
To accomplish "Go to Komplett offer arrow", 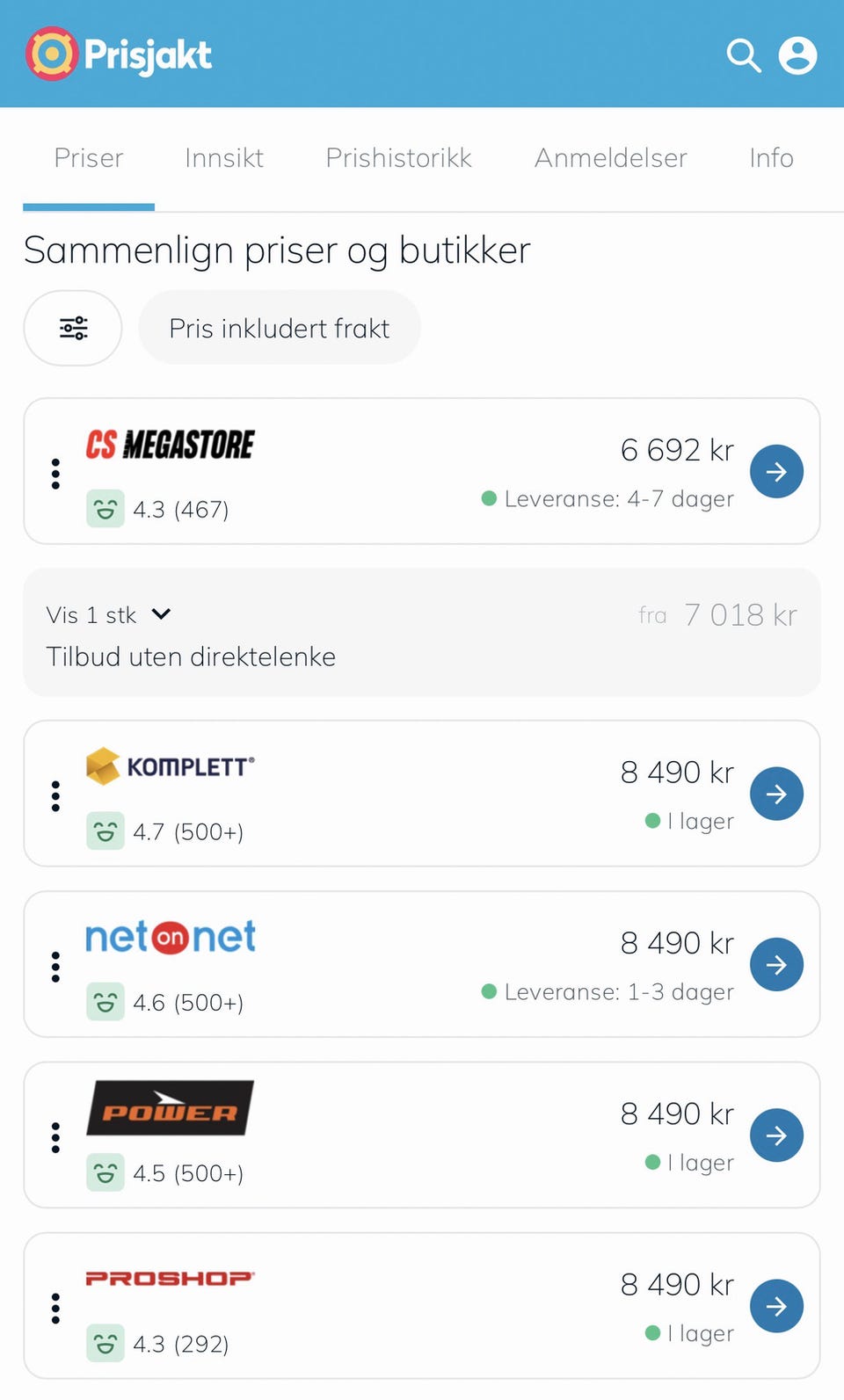I will (776, 794).
